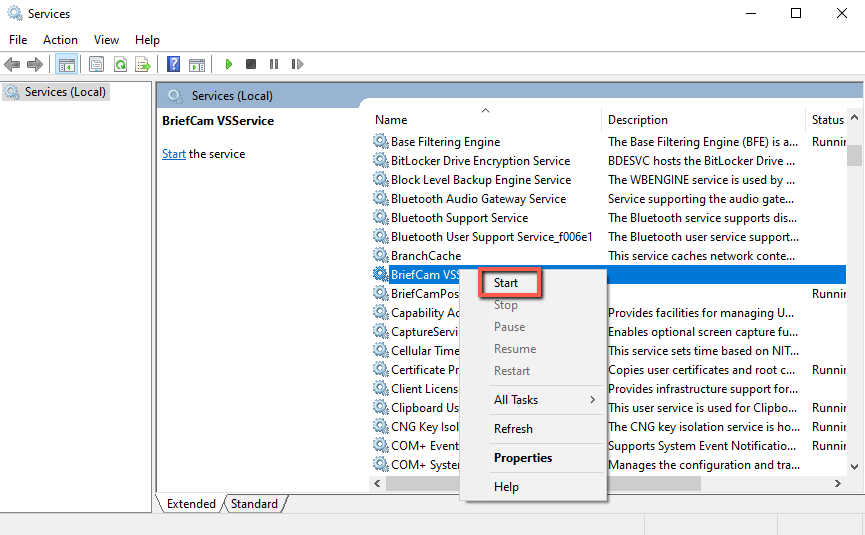
Task: Choose Help in the context menu
Action: 506,487
